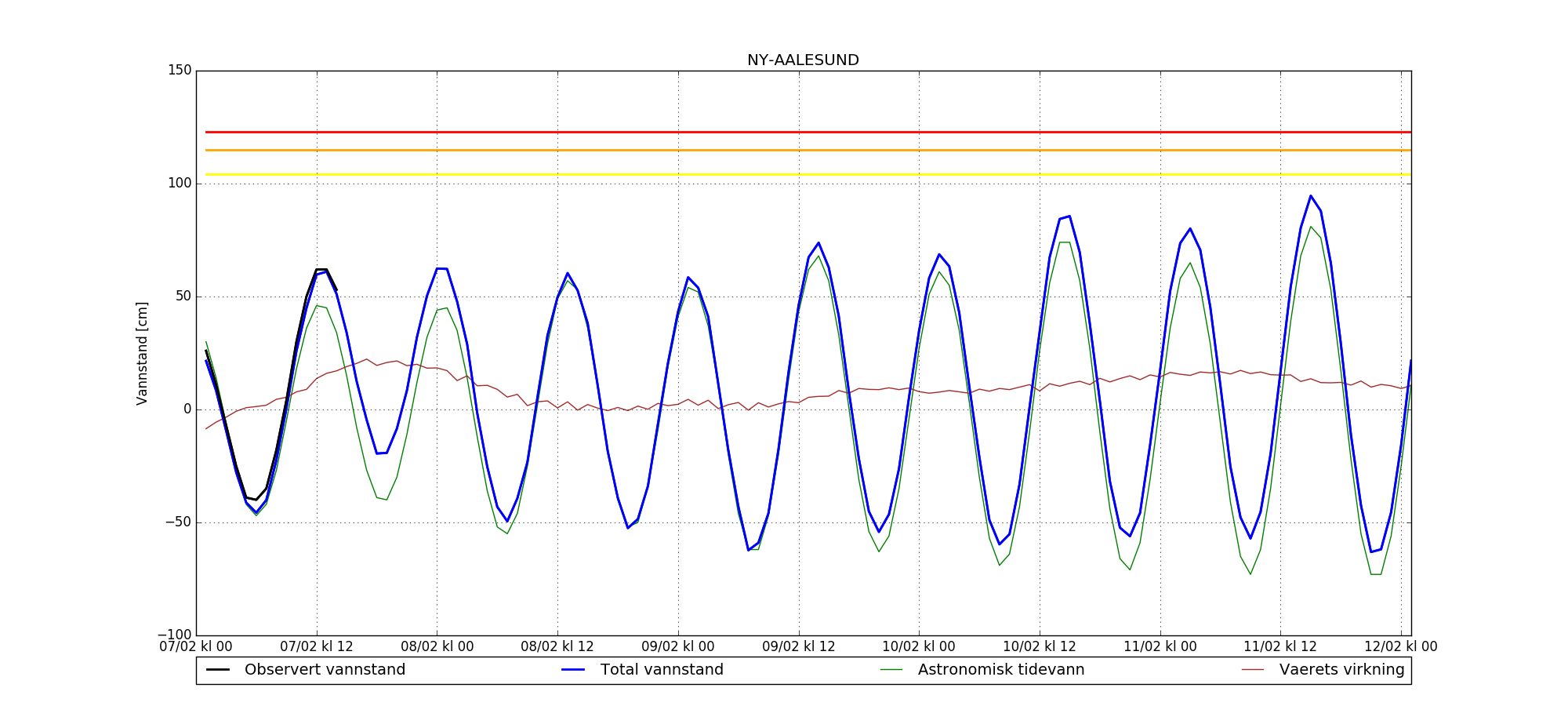Click the '08/02 kl 12' x-axis tick label

(557, 647)
